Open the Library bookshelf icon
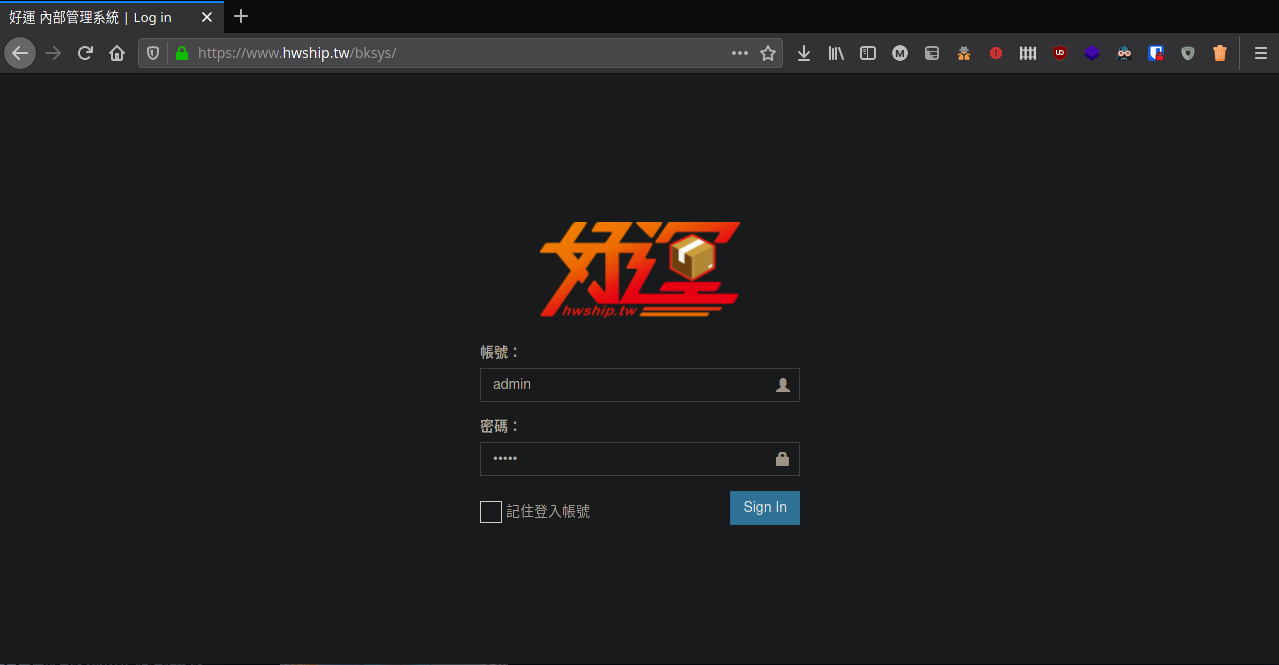The width and height of the screenshot is (1279, 665). click(836, 53)
